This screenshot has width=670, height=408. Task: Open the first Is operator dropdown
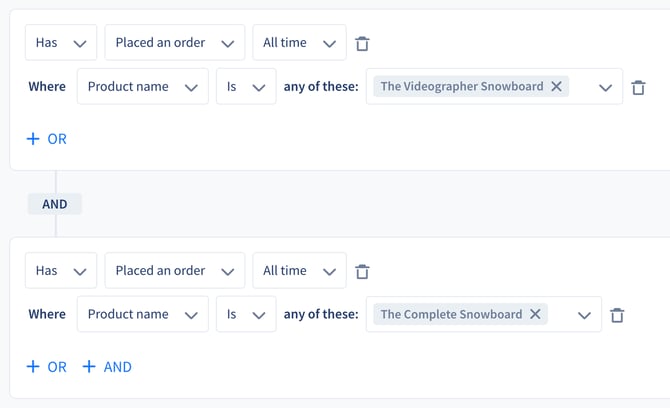point(246,86)
